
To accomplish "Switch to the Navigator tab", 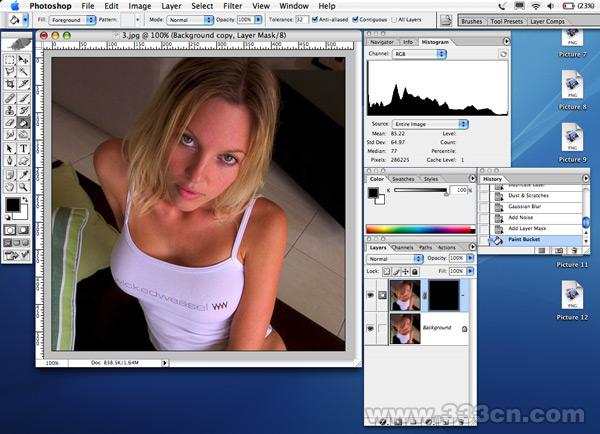I will 381,42.
